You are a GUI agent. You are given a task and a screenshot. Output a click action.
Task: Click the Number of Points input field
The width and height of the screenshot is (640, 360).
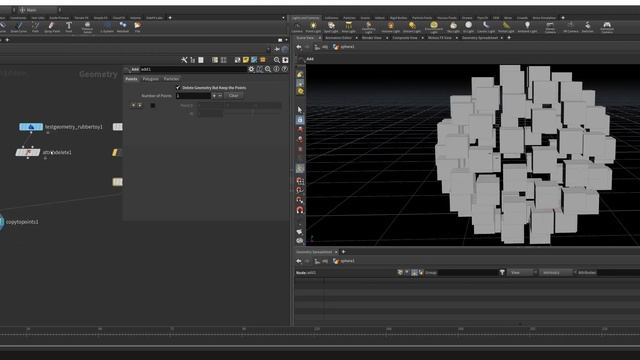click(x=193, y=96)
